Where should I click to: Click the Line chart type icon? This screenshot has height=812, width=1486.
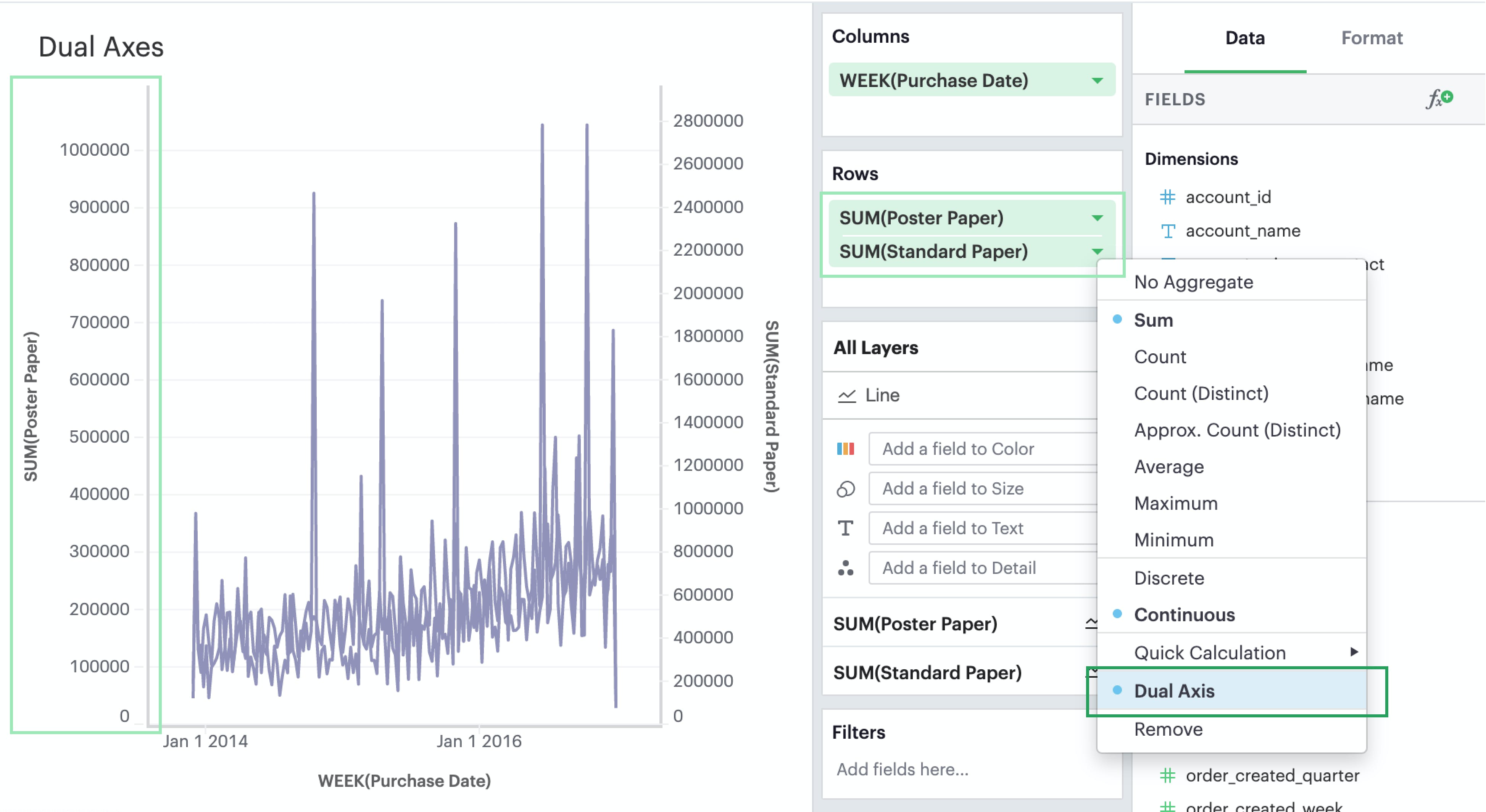click(846, 396)
